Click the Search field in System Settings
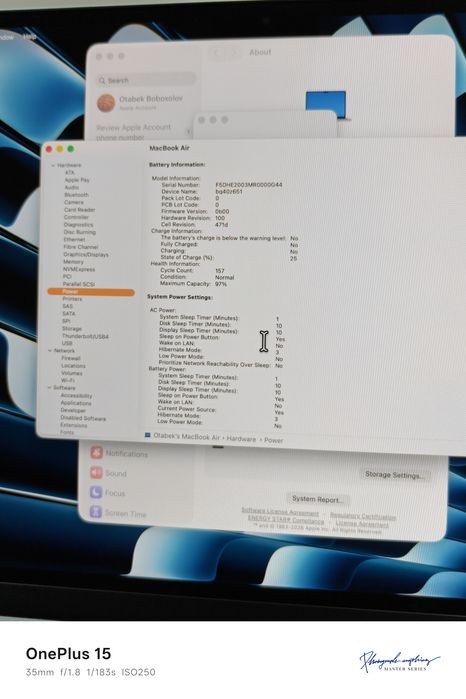Screen dimensions: 466x699 (146, 80)
